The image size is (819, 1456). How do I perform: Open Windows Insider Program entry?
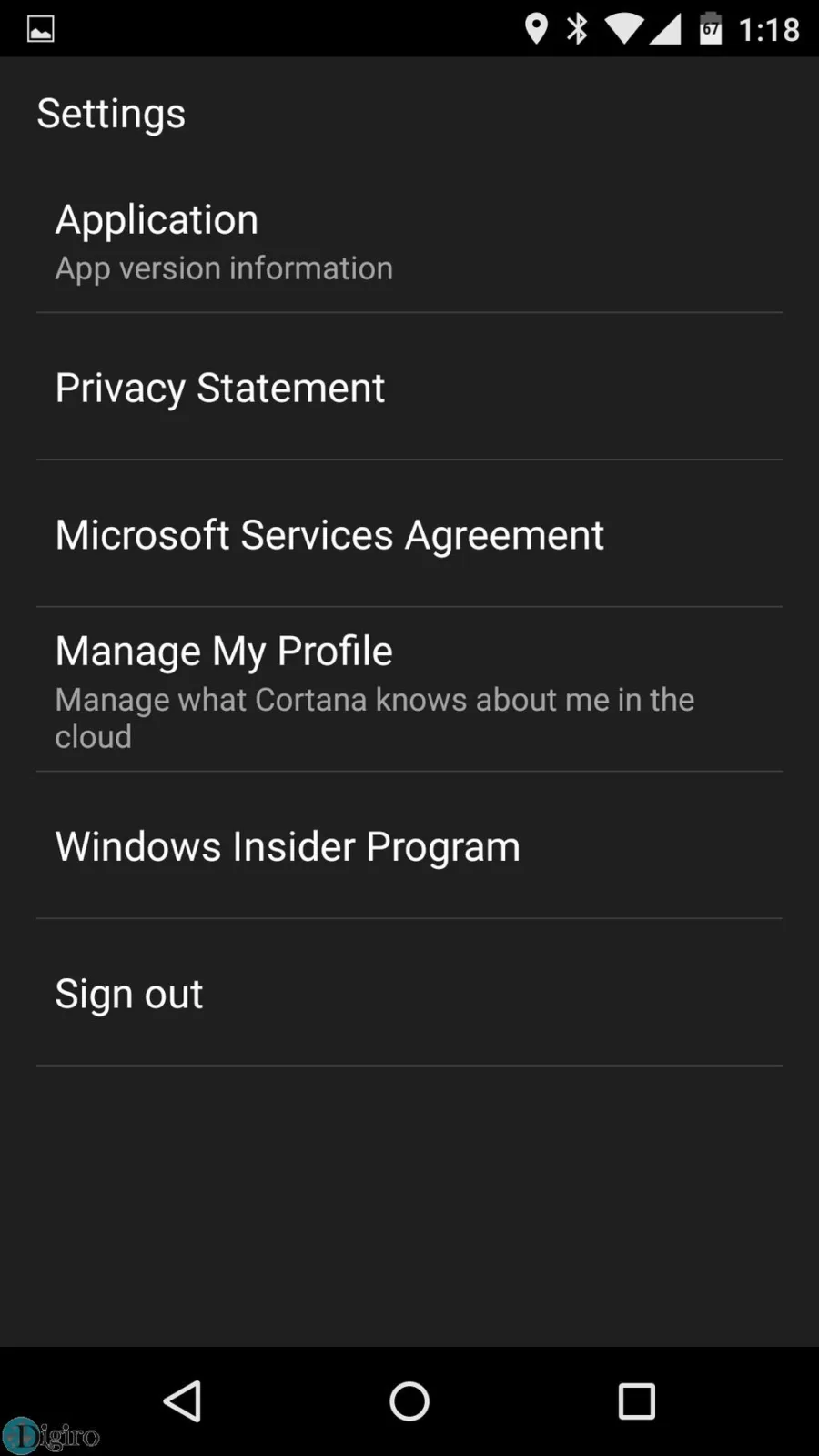point(409,846)
